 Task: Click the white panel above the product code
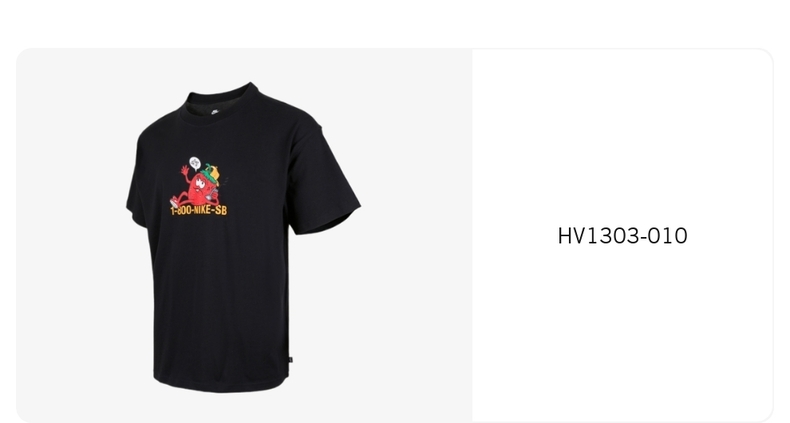(x=622, y=136)
